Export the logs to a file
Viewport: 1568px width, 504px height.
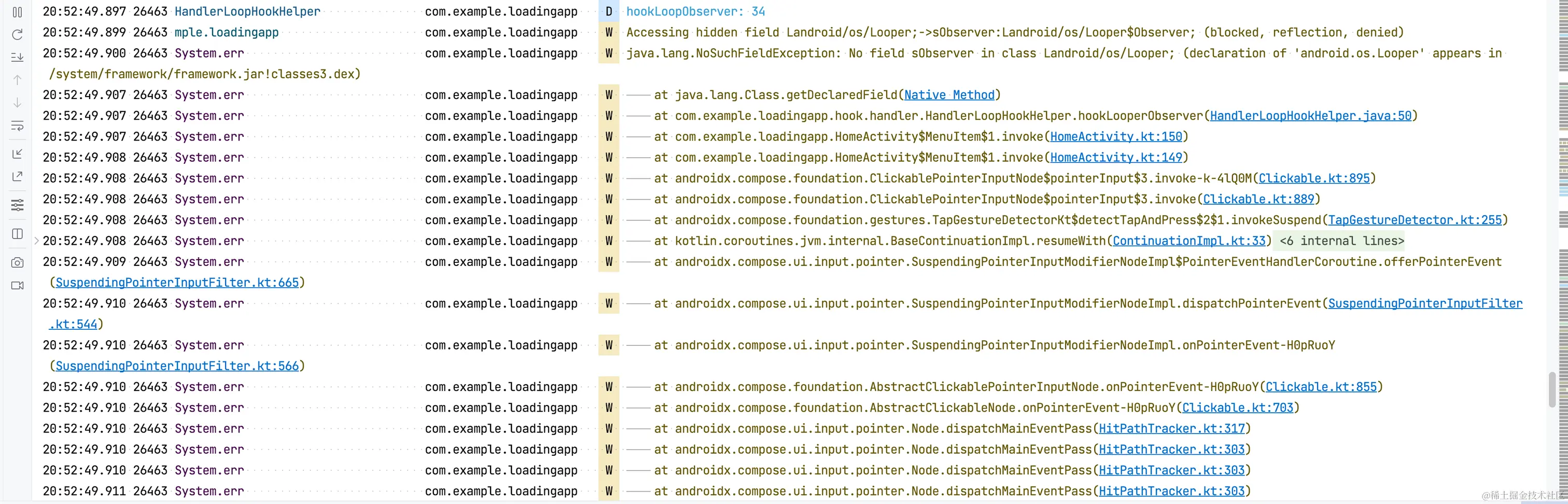[x=17, y=176]
